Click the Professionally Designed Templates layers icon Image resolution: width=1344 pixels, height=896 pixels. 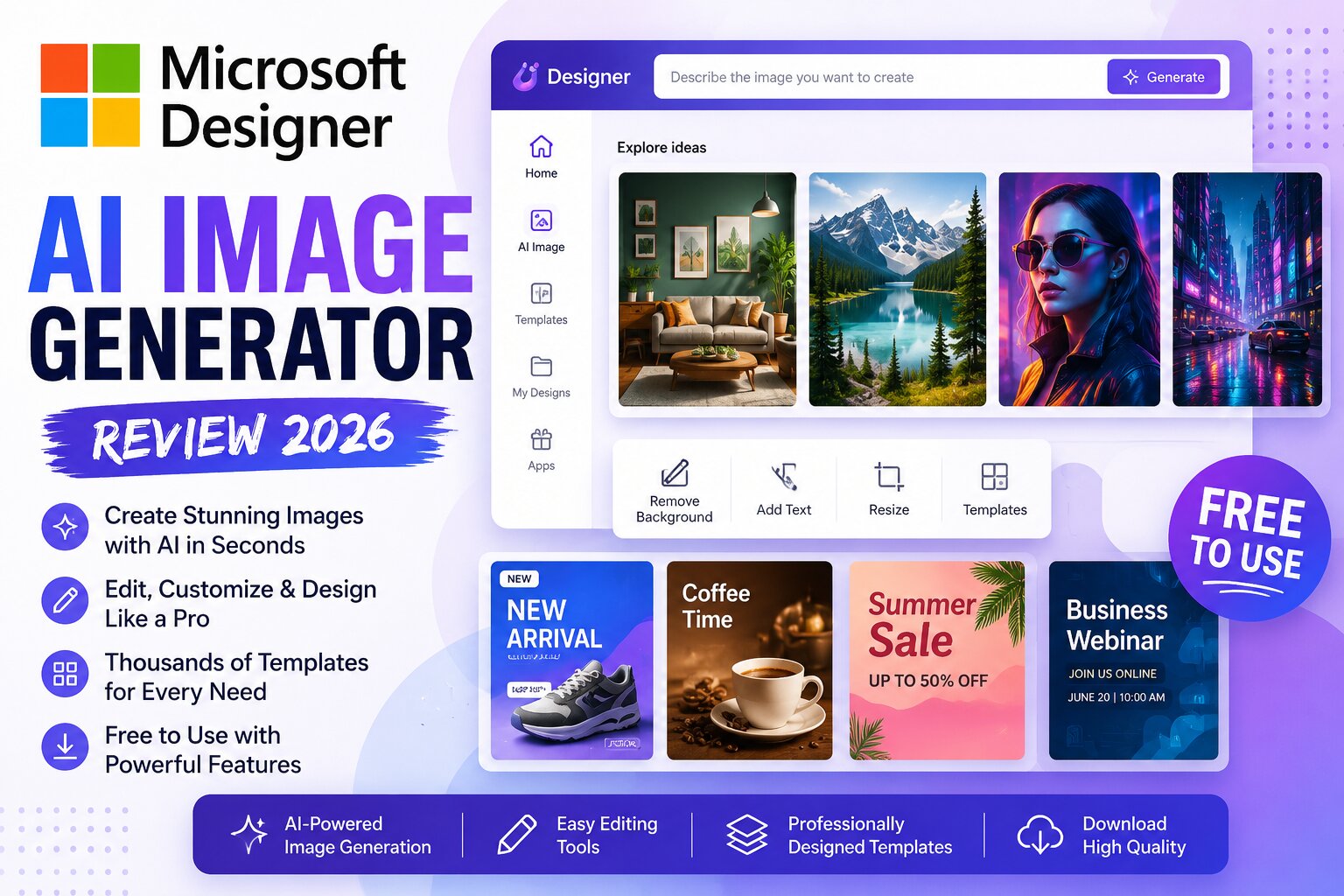point(746,834)
